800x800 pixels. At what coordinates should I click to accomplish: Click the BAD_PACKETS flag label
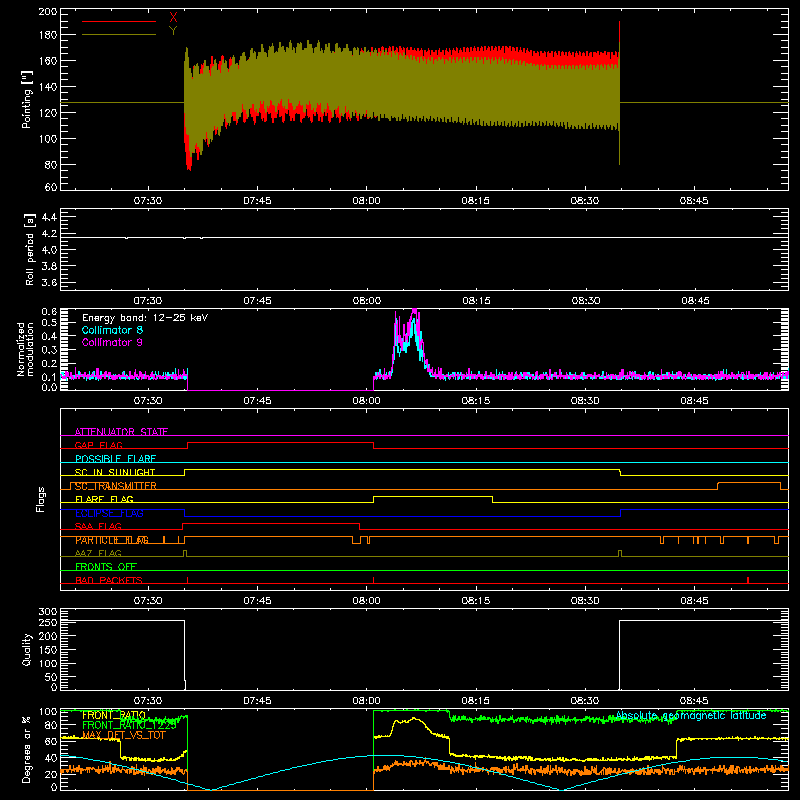click(x=109, y=580)
